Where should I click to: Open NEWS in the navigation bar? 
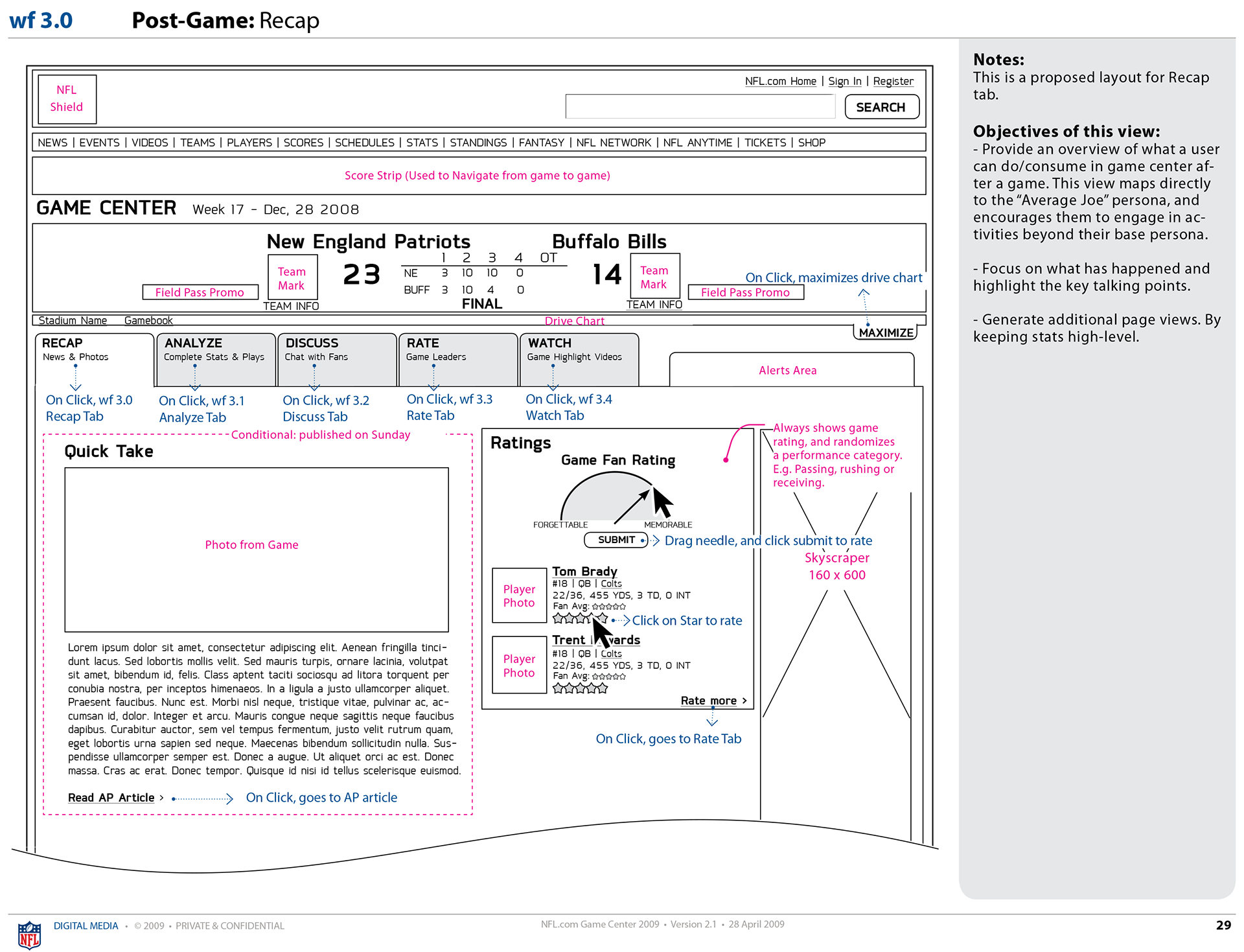point(52,143)
